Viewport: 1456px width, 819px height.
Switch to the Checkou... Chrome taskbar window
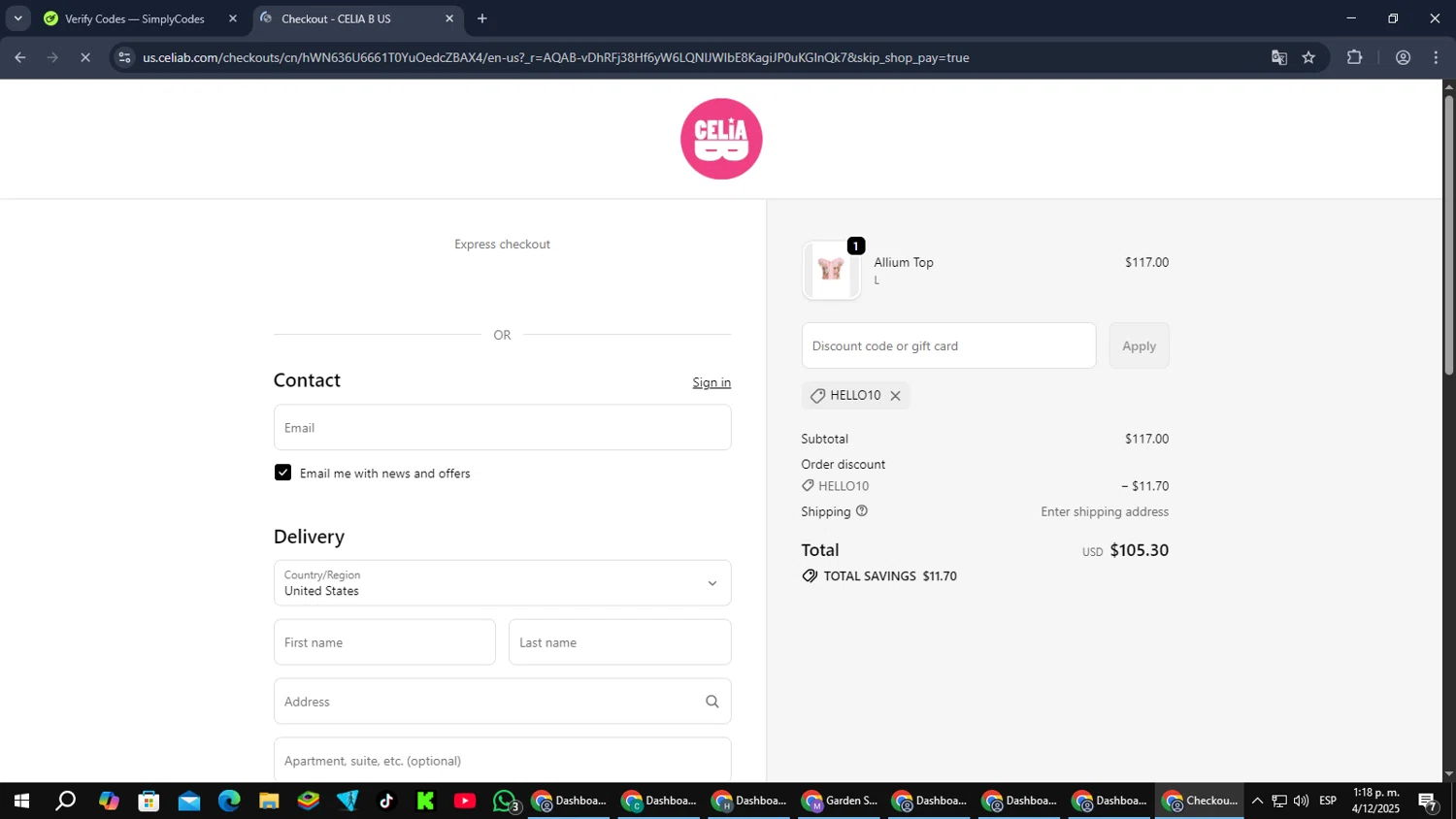pyautogui.click(x=1200, y=801)
